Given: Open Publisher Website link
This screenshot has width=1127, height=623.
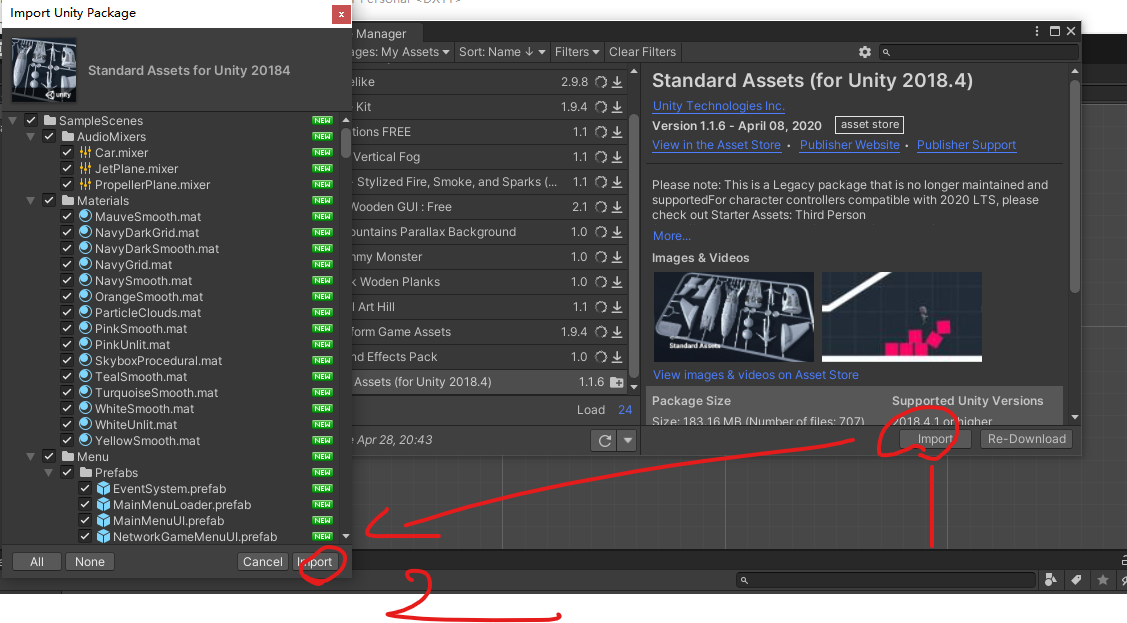Looking at the screenshot, I should pyautogui.click(x=850, y=144).
